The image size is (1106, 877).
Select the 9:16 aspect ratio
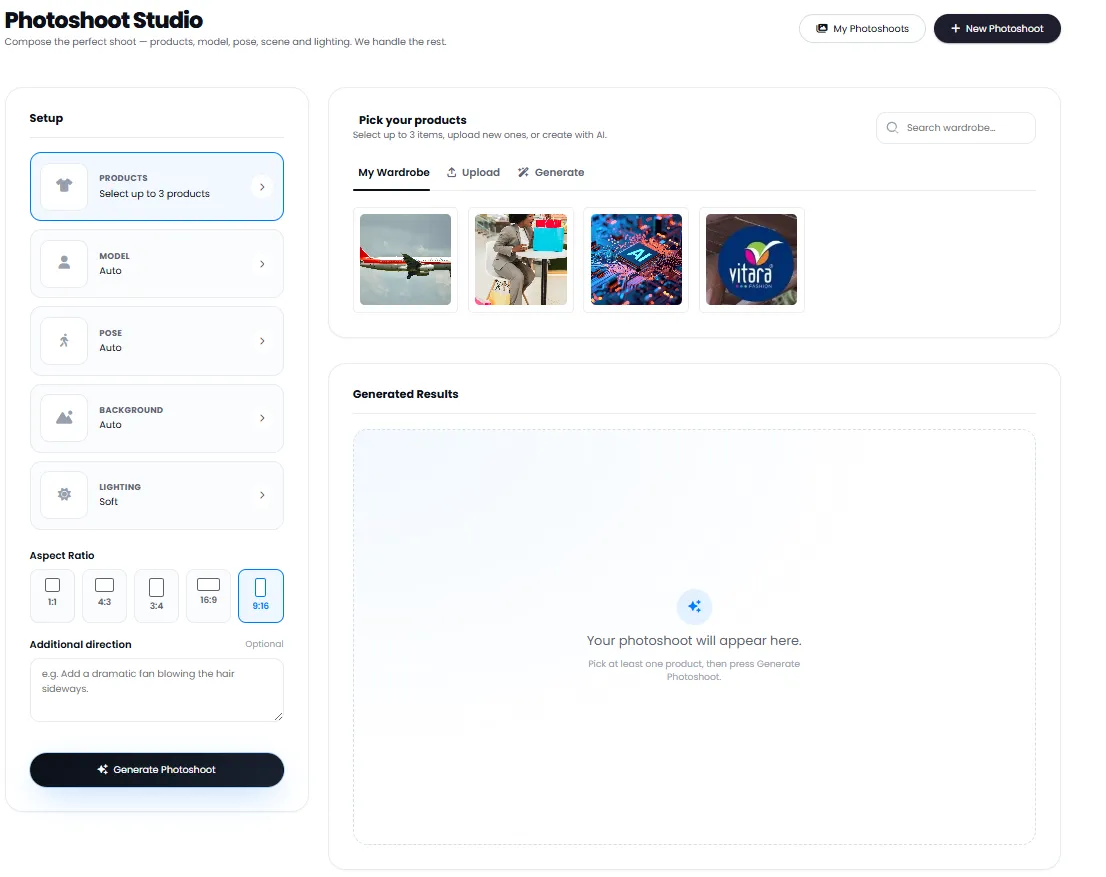261,595
